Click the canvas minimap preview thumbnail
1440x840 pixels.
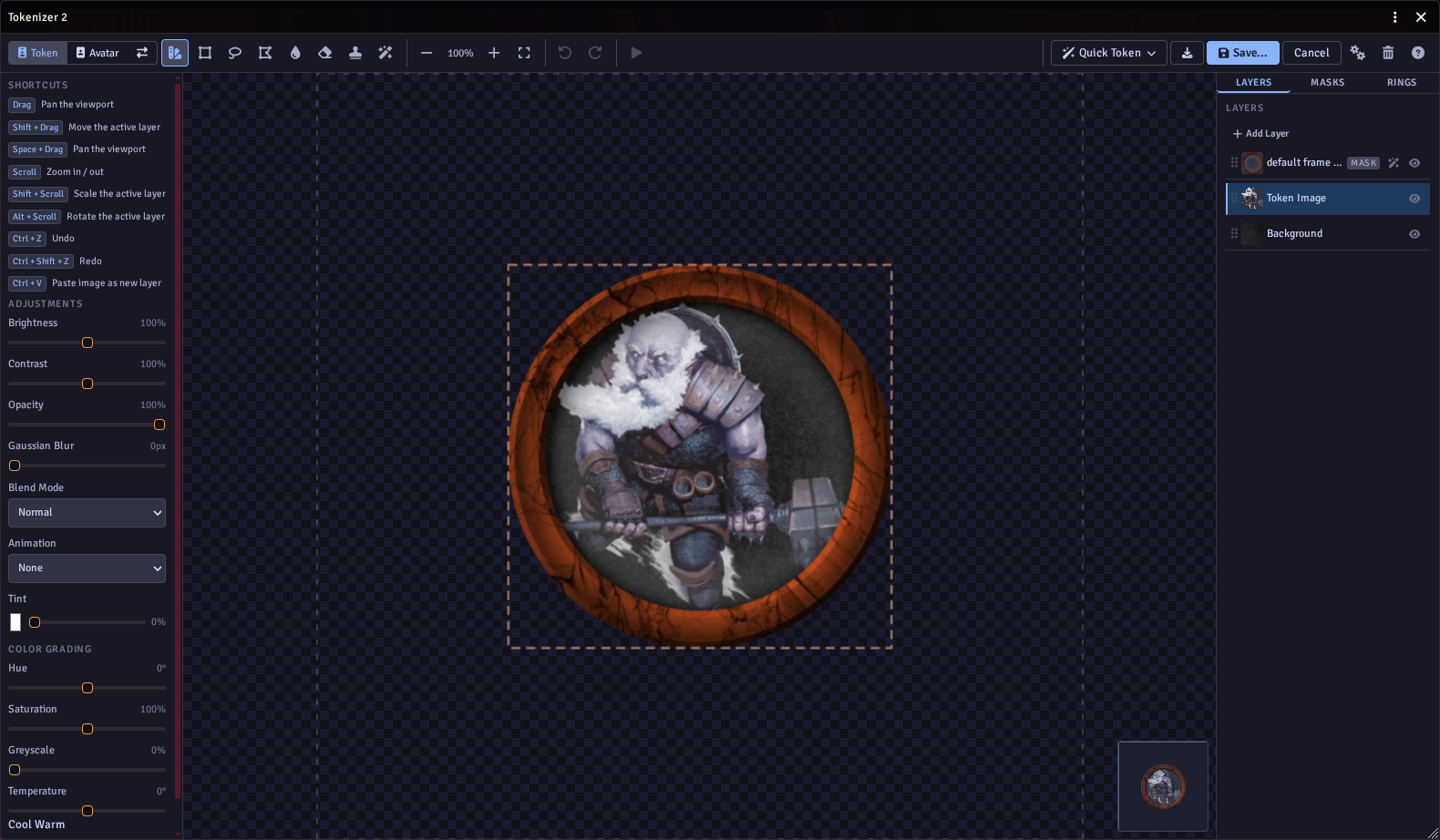[x=1163, y=786]
